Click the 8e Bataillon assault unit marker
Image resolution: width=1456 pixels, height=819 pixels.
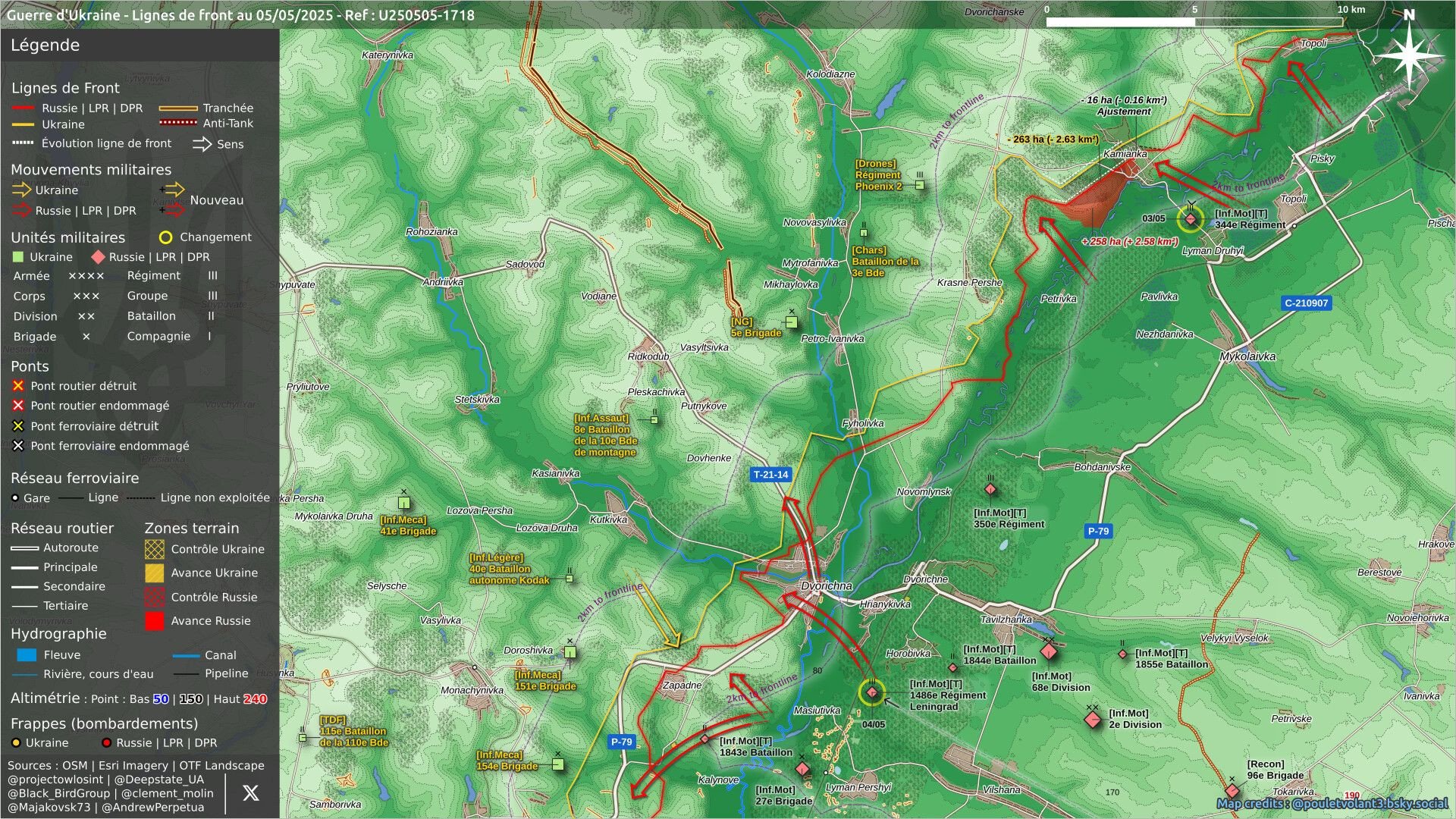click(654, 419)
